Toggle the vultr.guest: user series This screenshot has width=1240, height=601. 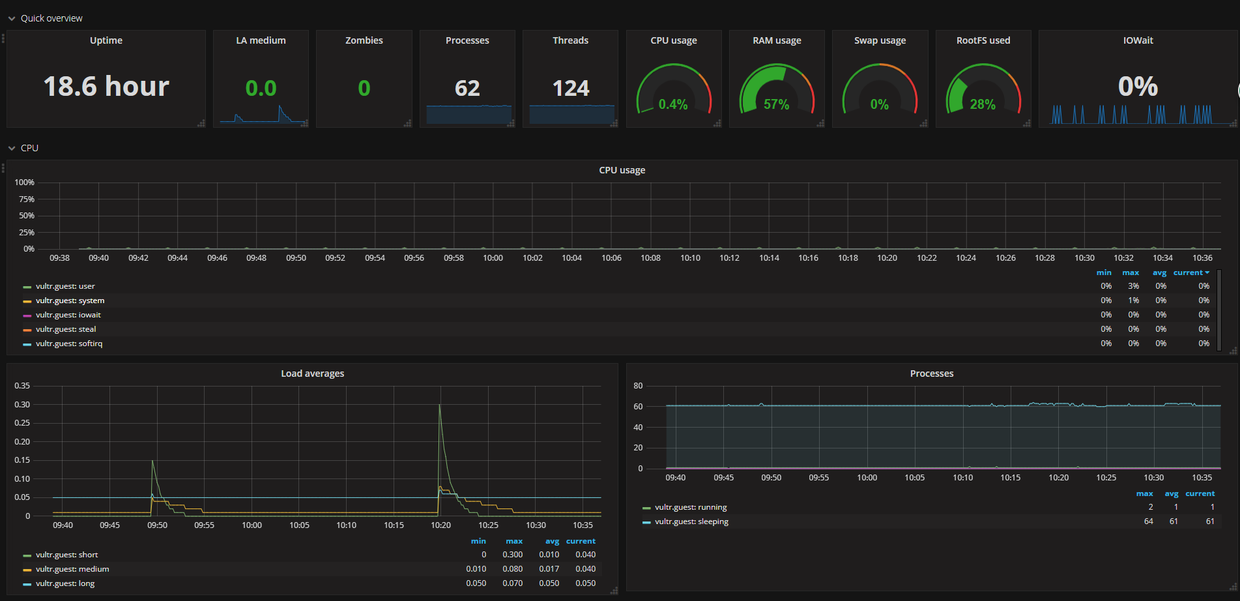pyautogui.click(x=64, y=286)
